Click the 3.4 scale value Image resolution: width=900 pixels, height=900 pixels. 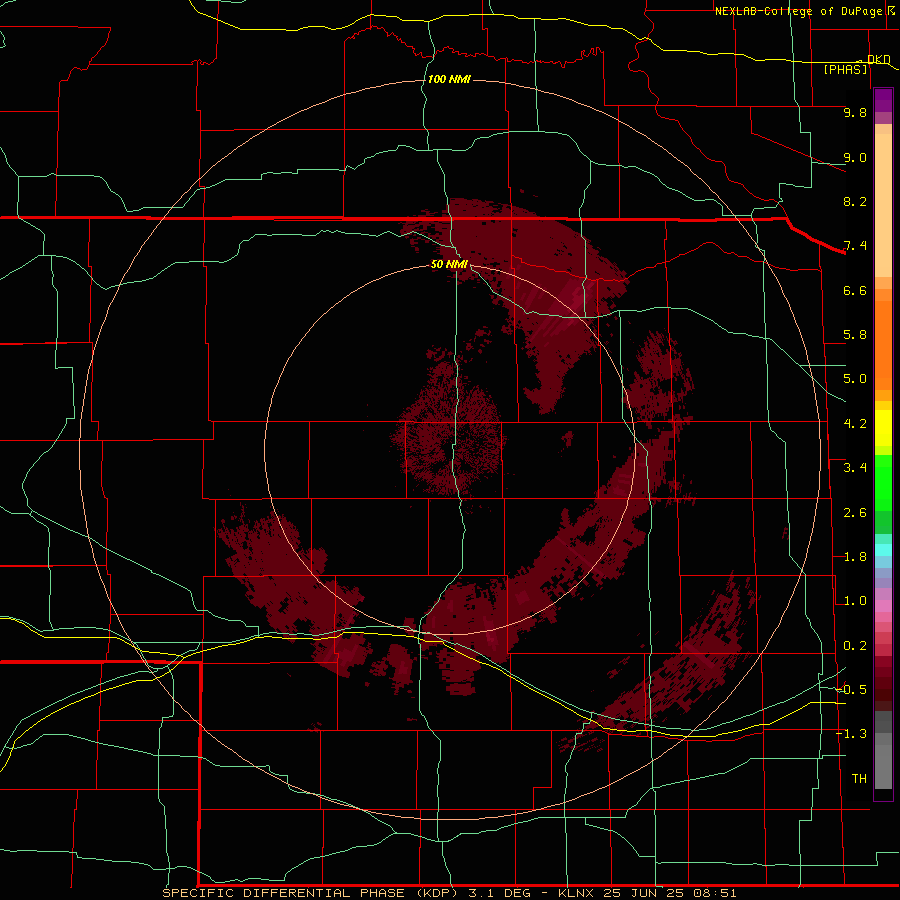[855, 468]
